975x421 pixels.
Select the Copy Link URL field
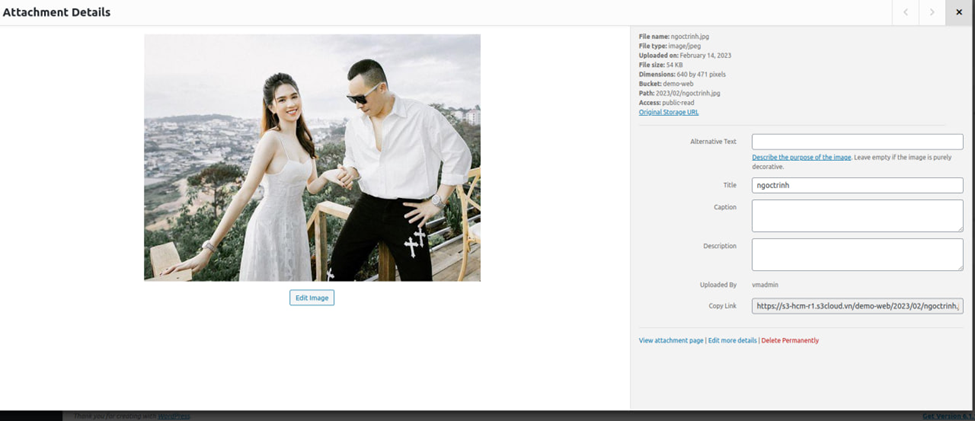coord(857,306)
